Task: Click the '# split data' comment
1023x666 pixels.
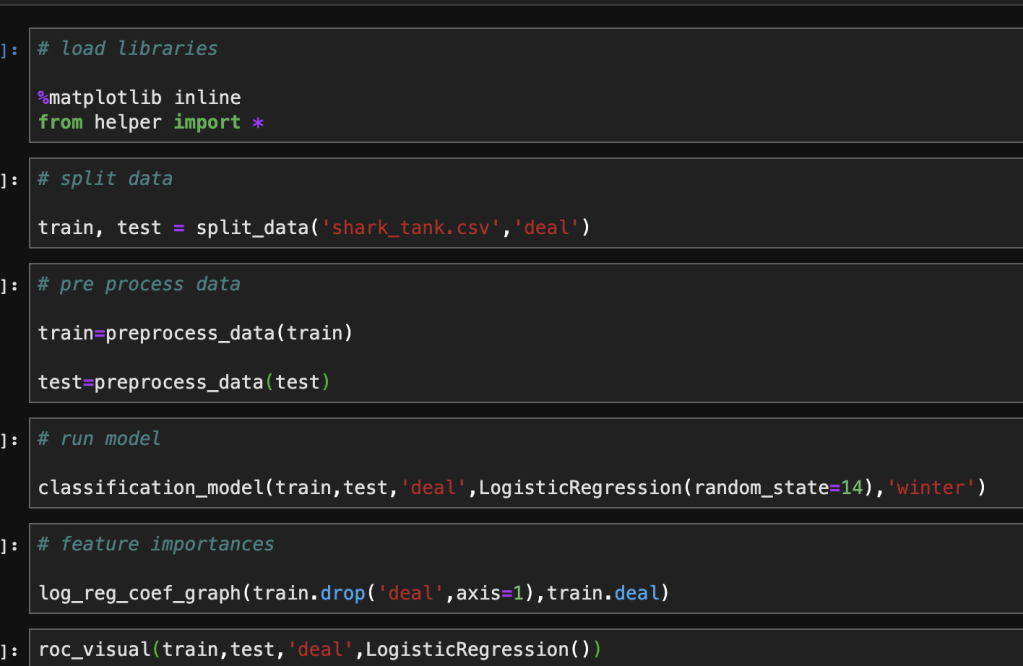Action: point(105,178)
